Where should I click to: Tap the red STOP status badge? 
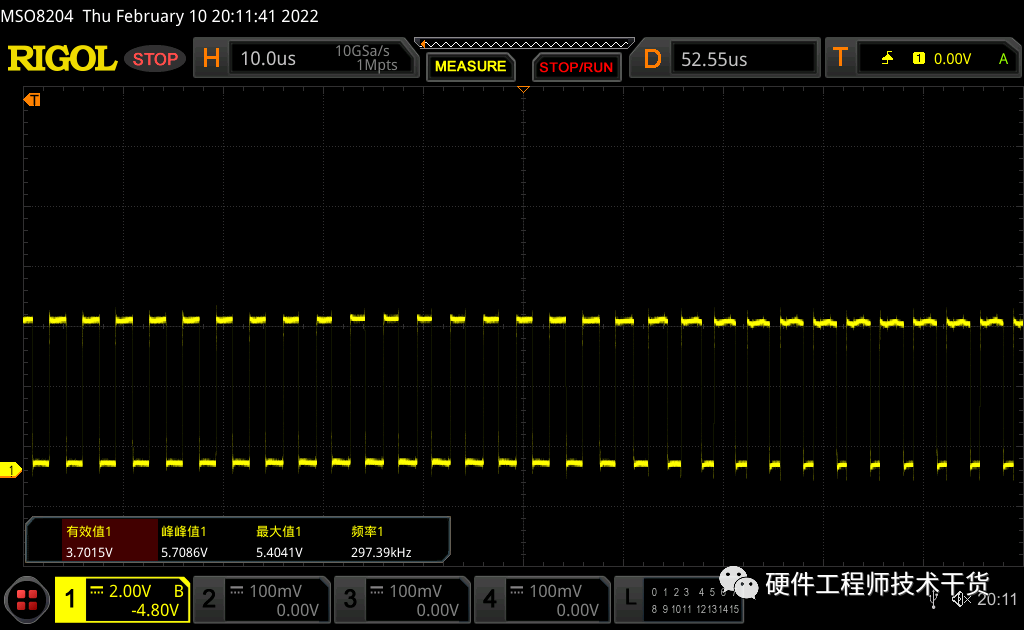[x=155, y=59]
